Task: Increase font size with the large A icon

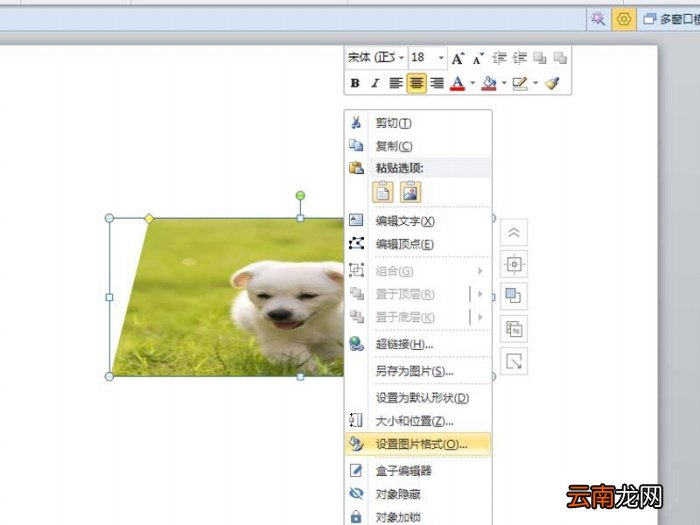Action: (x=457, y=58)
